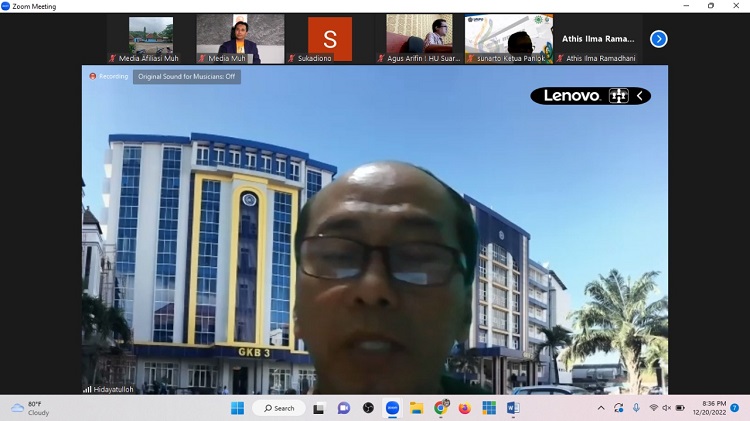750x421 pixels.
Task: Open Task View from taskbar
Action: [x=319, y=408]
